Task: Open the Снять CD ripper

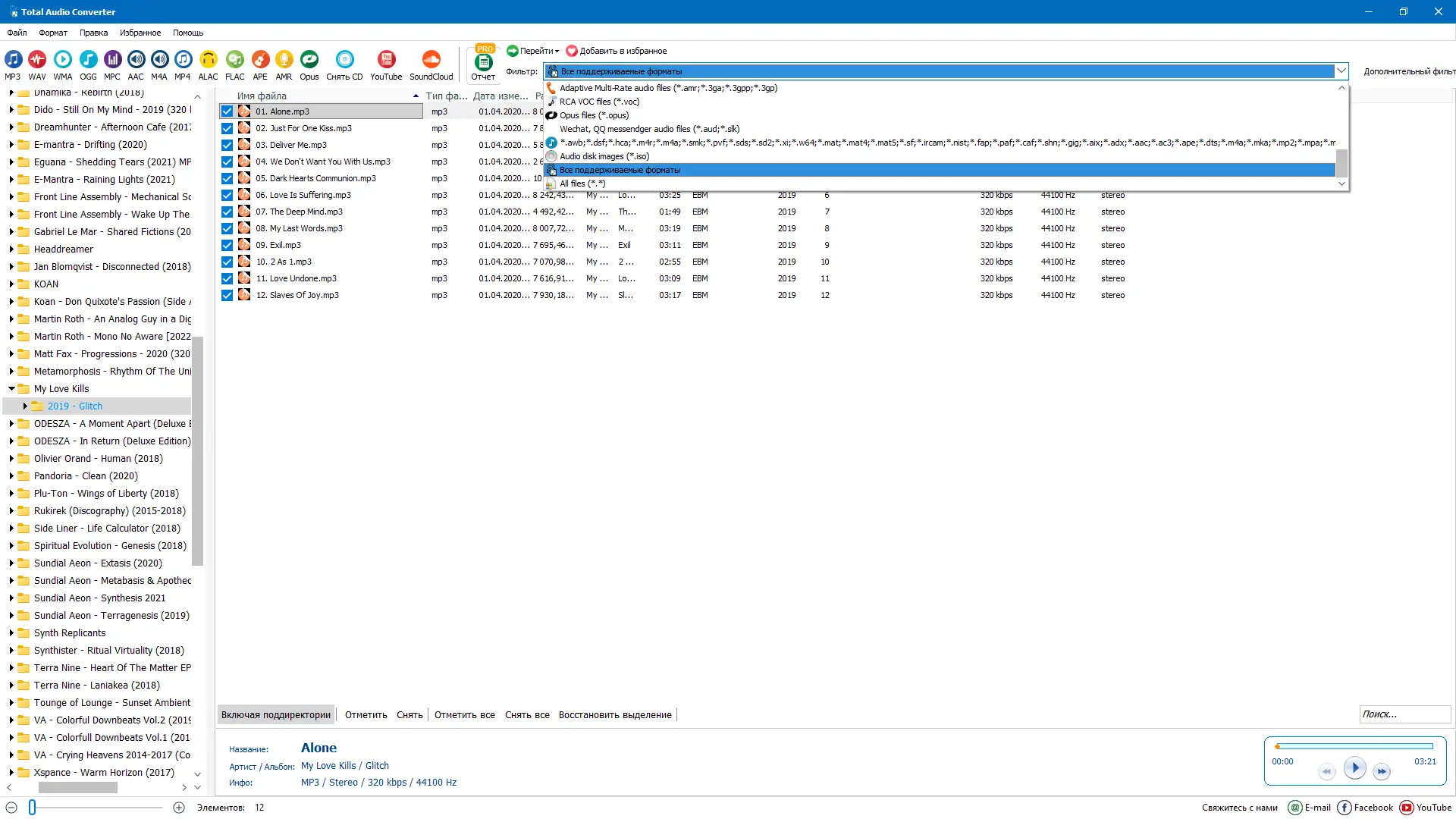Action: point(344,60)
